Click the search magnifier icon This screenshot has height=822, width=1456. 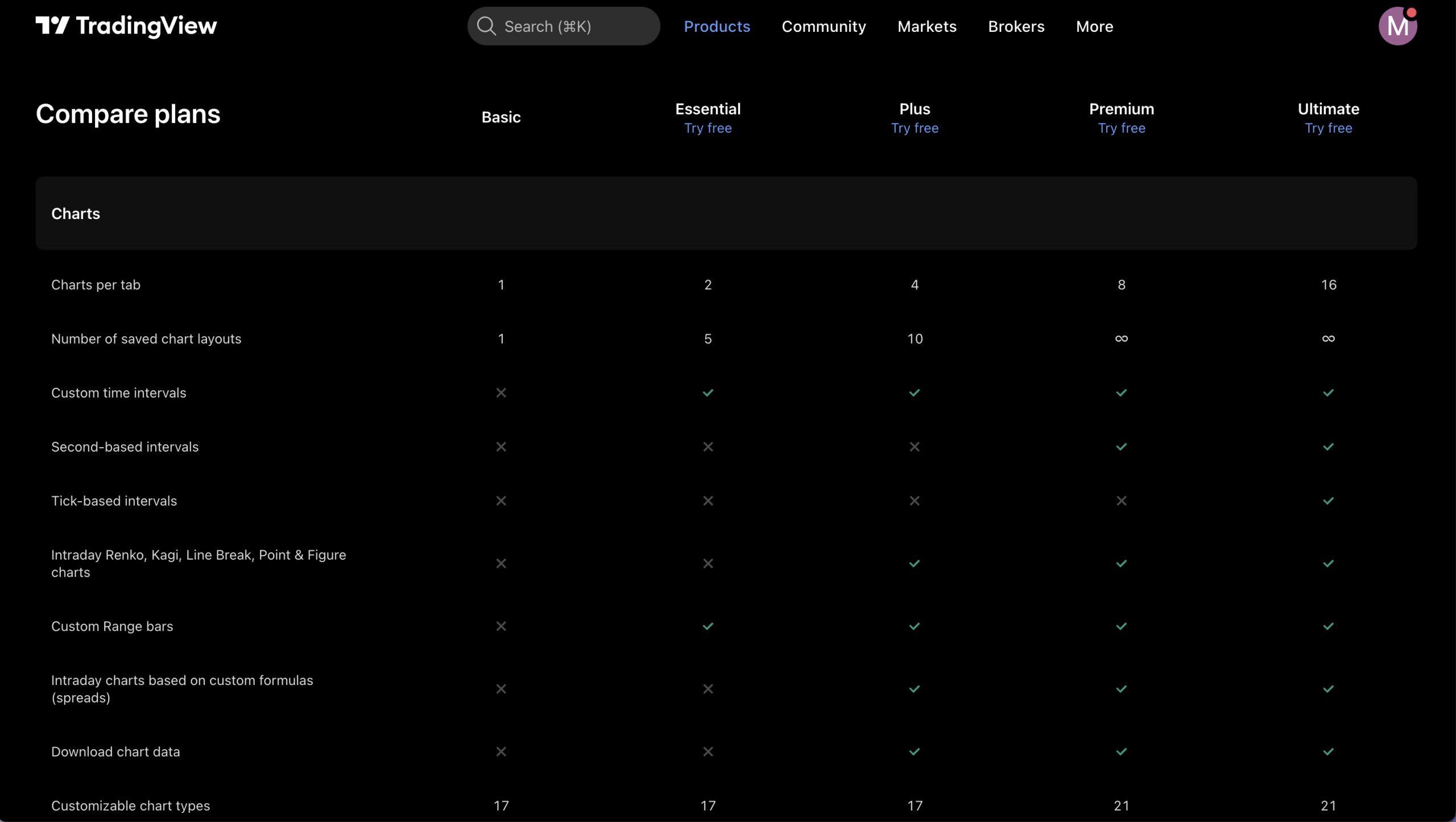[486, 26]
